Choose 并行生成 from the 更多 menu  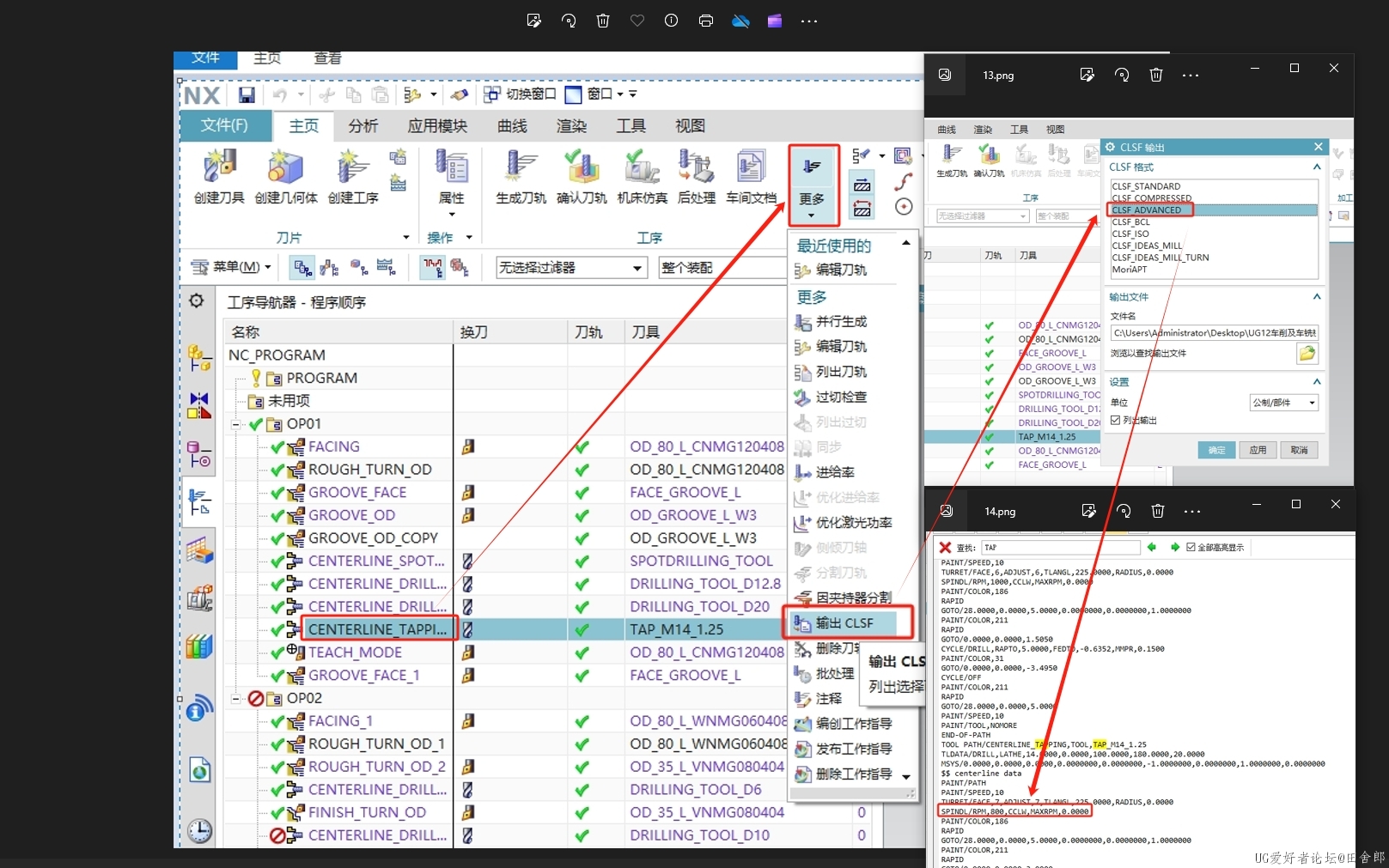(x=841, y=322)
